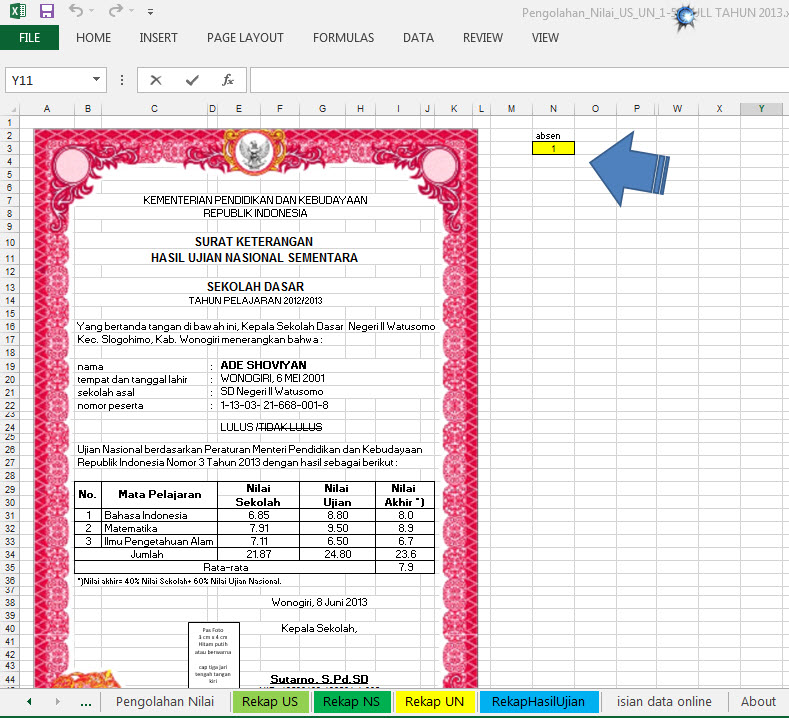
Task: Click the text 'WONOGIRI, 6 MEI 2001'
Action: point(273,378)
